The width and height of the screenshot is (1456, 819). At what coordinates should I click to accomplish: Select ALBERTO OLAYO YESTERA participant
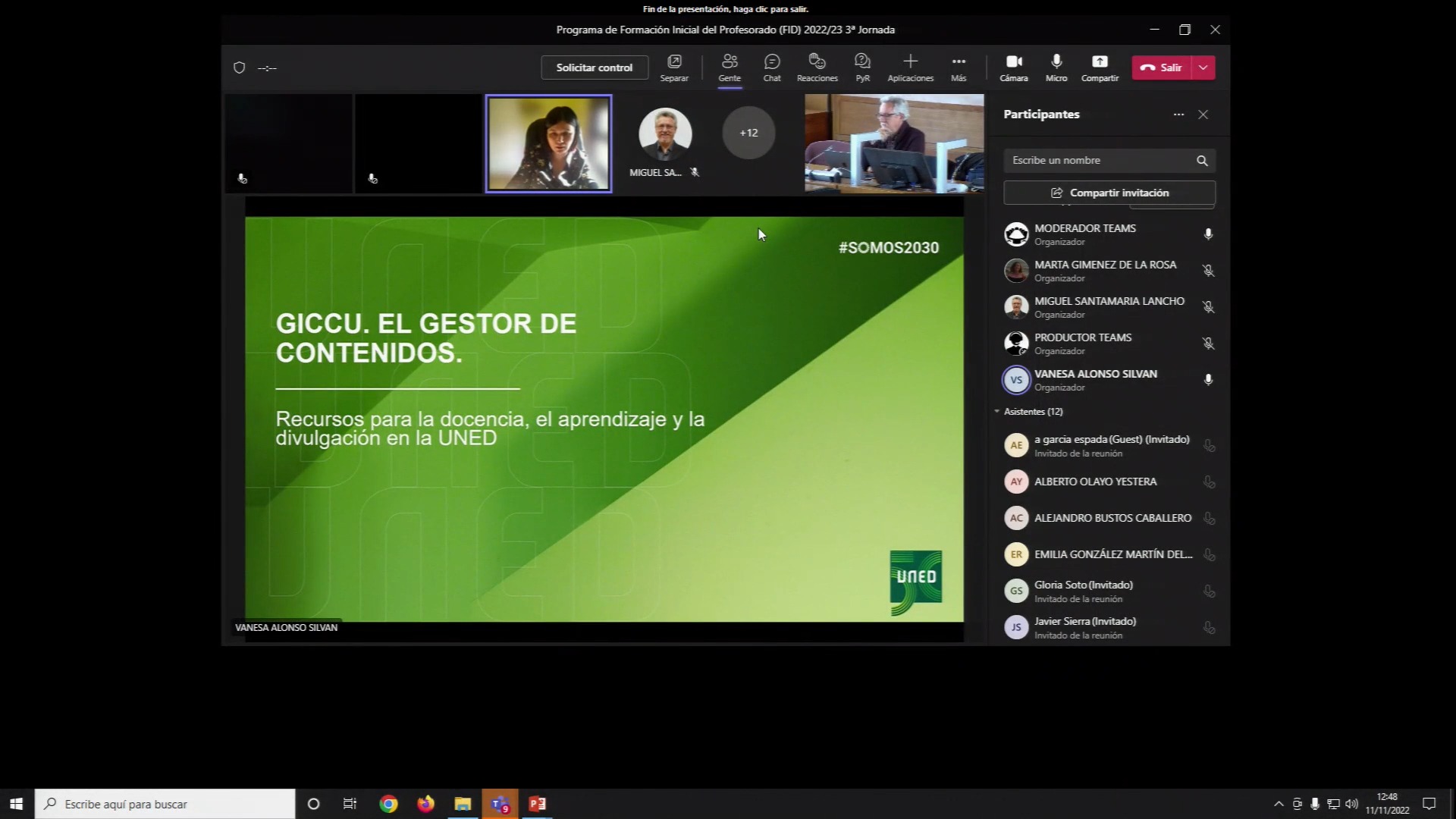click(1109, 482)
